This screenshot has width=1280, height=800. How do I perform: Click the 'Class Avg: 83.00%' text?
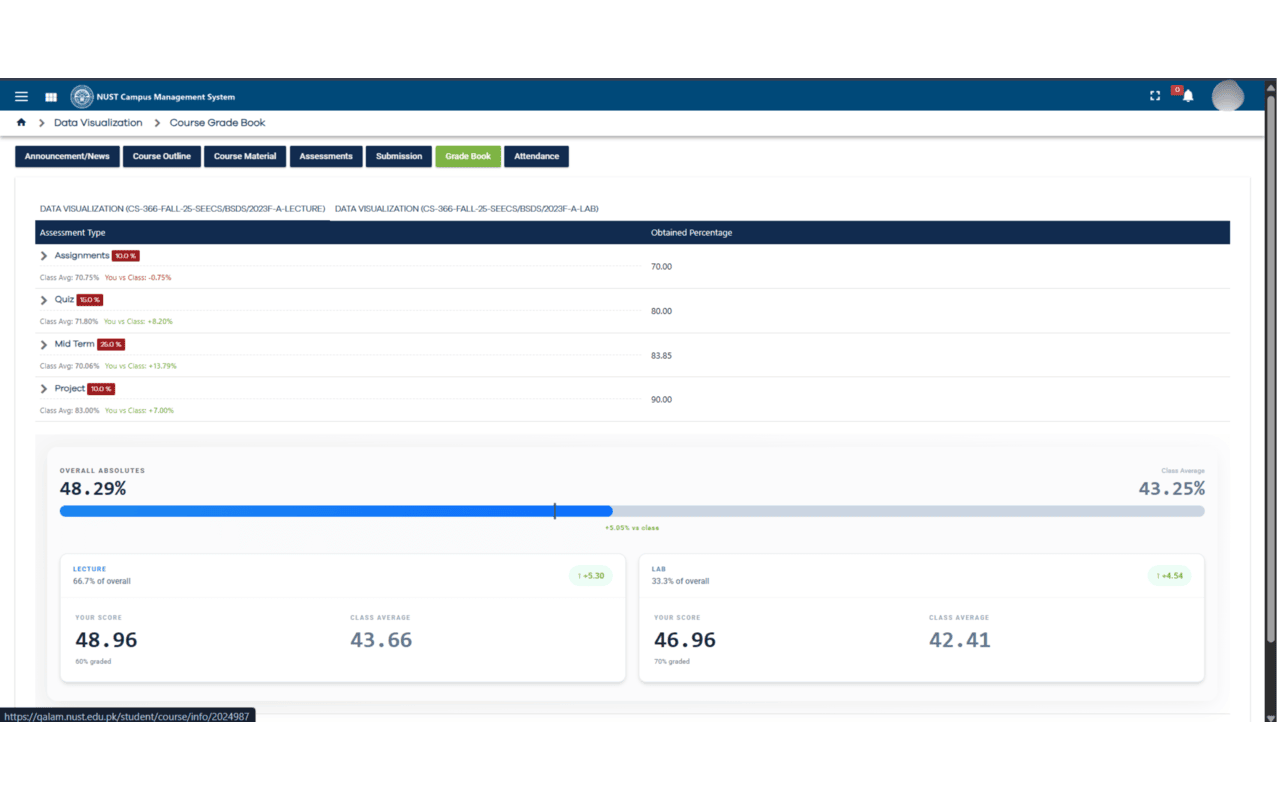click(x=69, y=410)
